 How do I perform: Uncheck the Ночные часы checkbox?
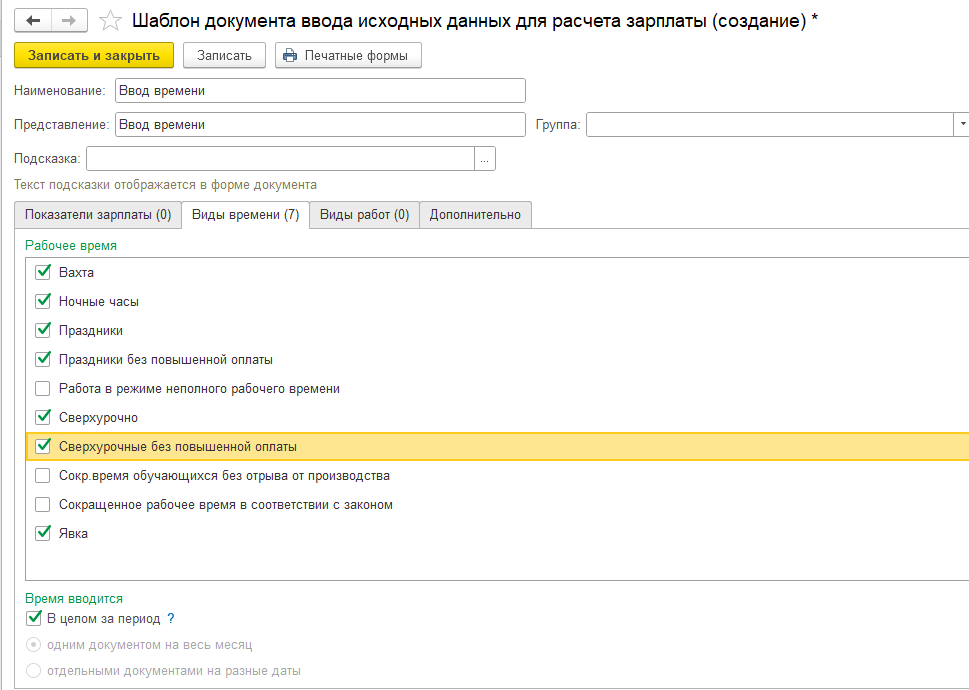(43, 301)
